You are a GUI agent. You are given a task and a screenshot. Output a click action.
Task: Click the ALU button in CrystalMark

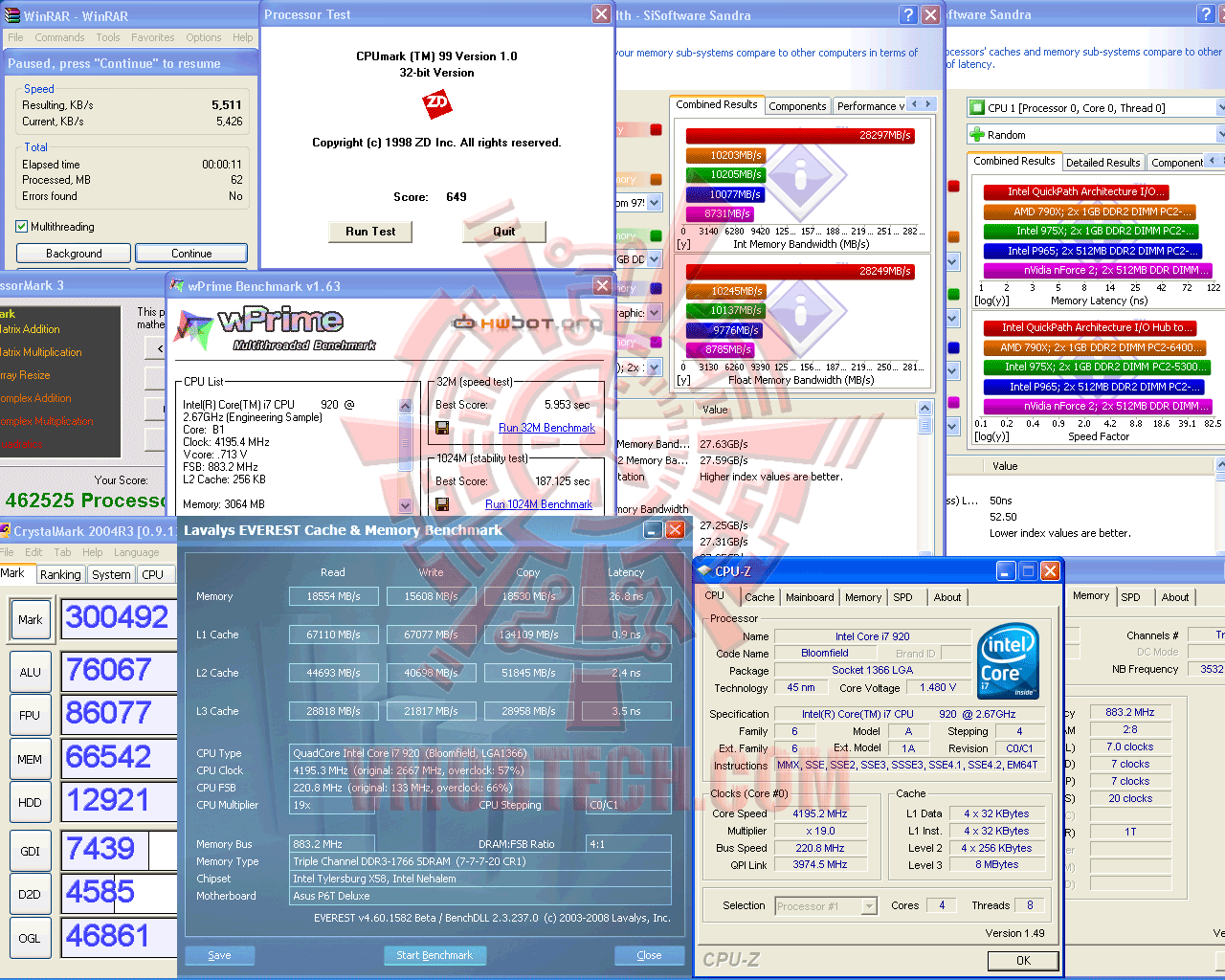pos(30,672)
